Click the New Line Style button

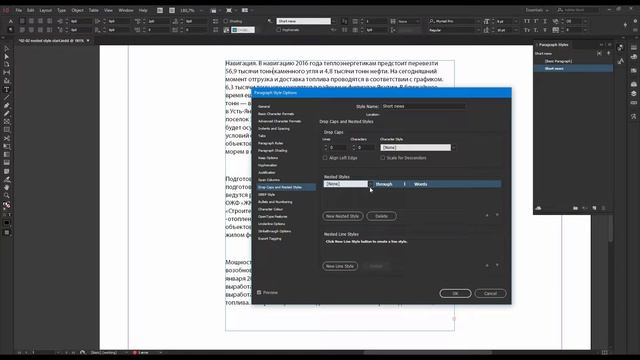340,266
